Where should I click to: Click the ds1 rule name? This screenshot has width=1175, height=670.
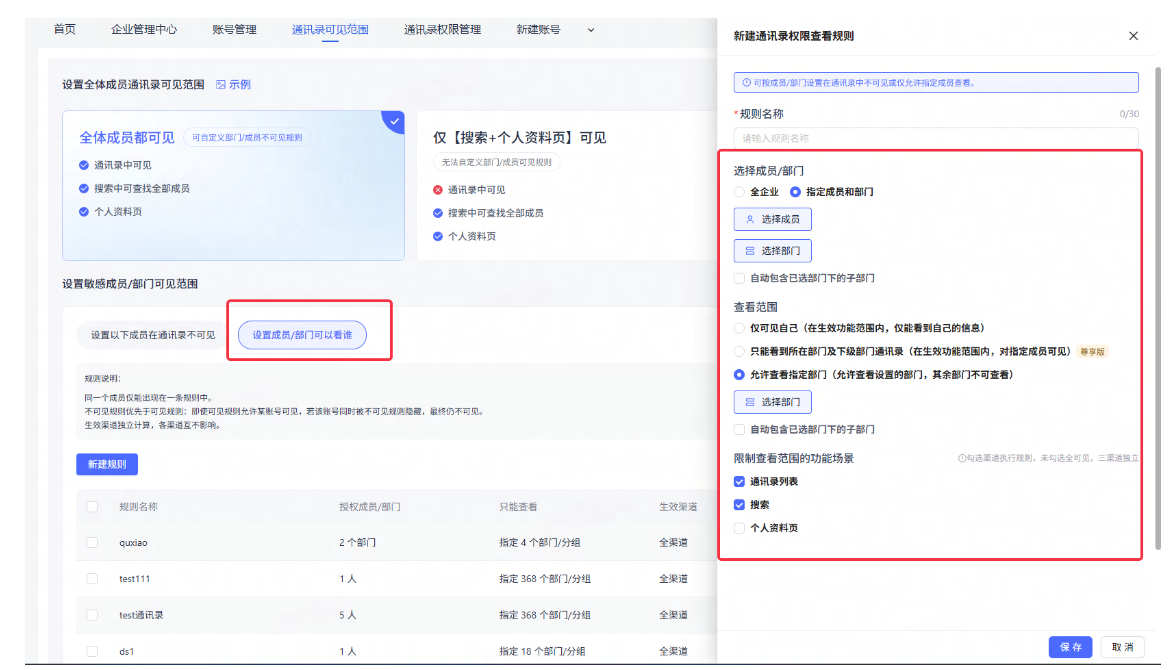coord(127,651)
